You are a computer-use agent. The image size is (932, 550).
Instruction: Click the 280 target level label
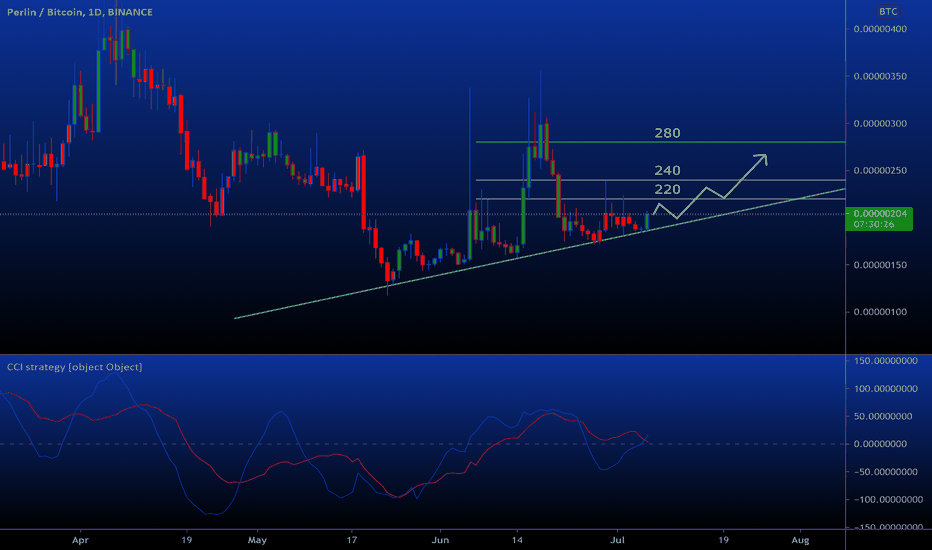667,133
